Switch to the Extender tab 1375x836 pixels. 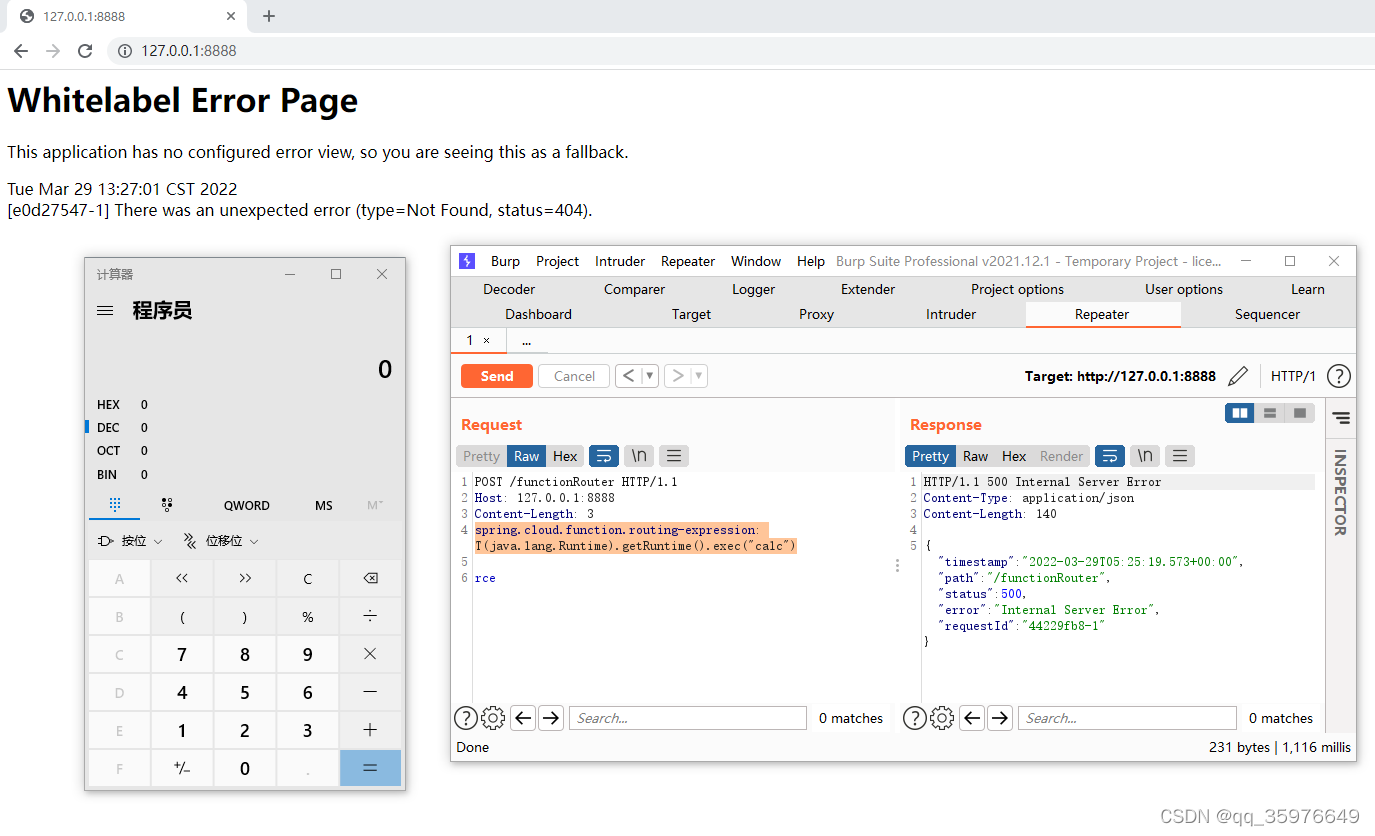click(x=868, y=289)
